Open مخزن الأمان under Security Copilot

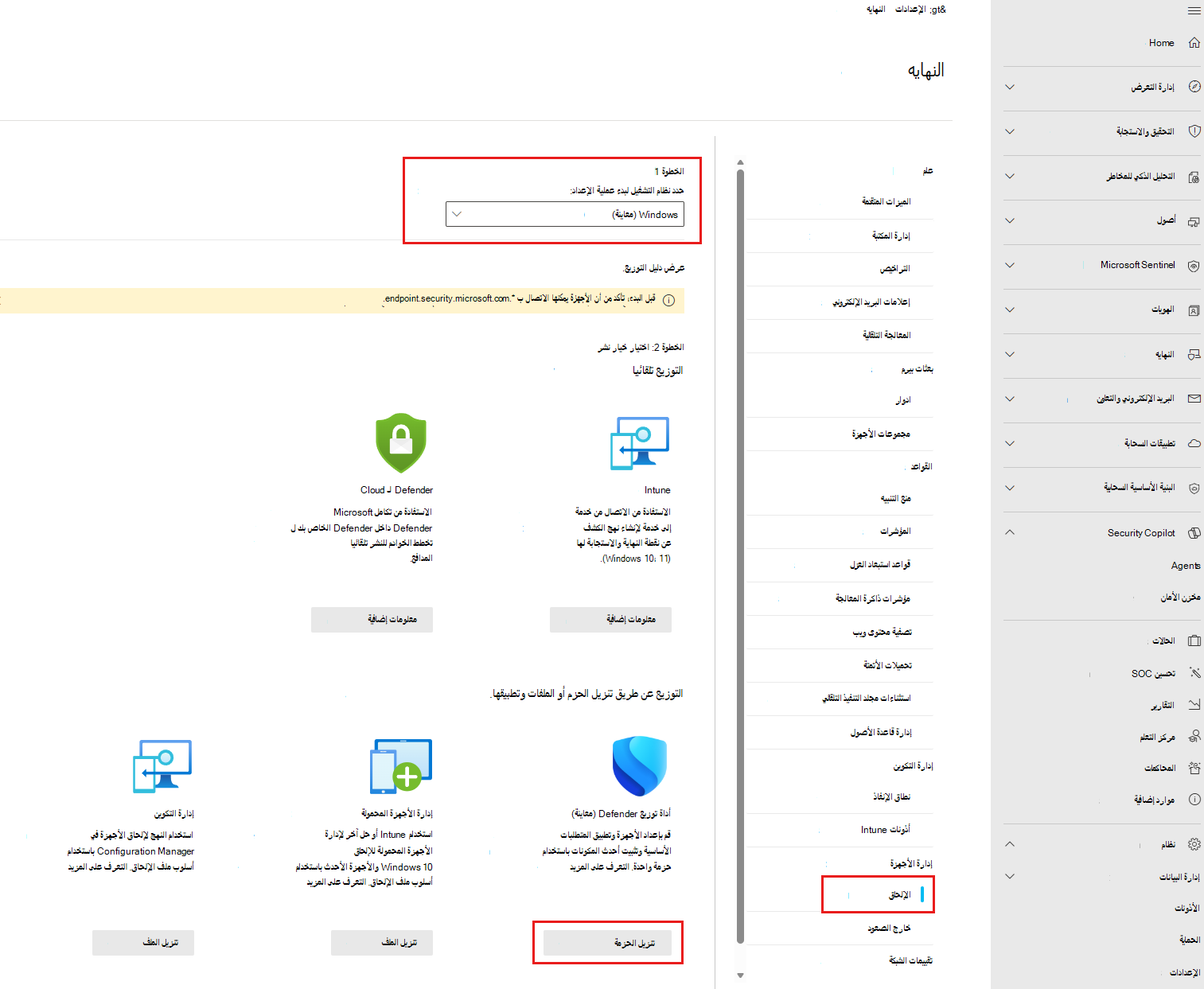tap(1180, 598)
